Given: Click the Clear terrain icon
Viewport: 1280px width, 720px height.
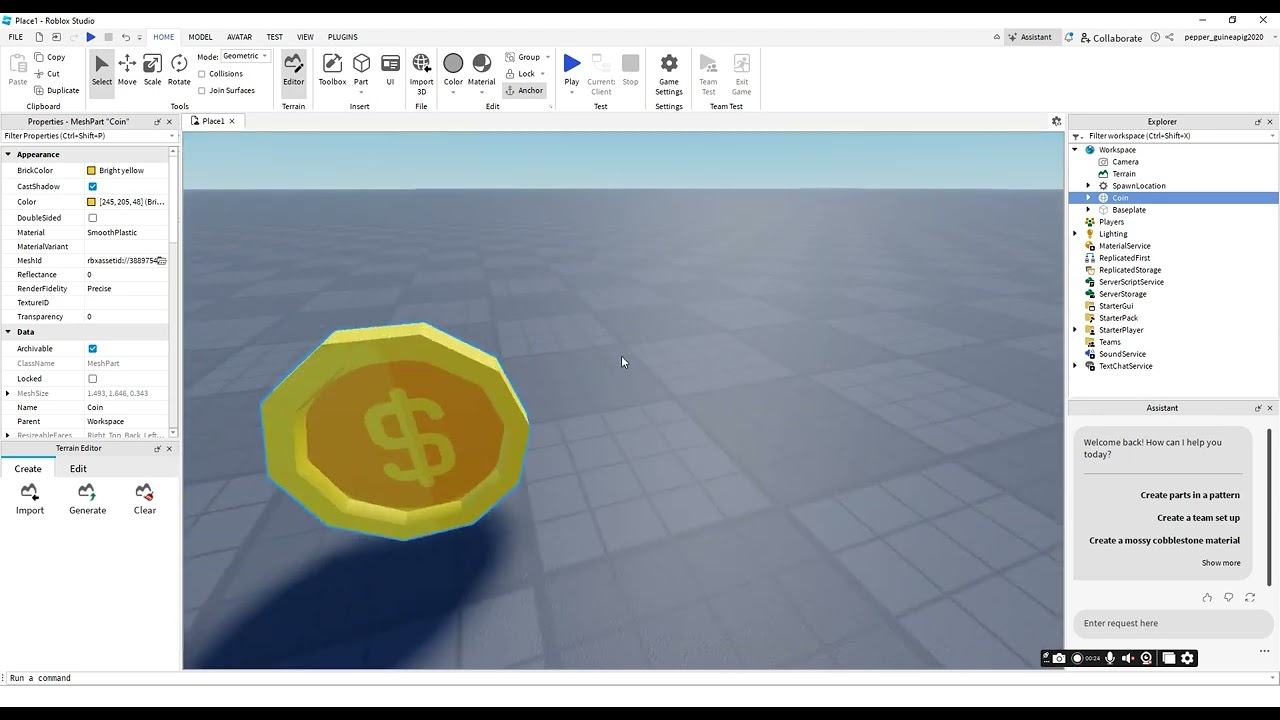Looking at the screenshot, I should click(145, 498).
